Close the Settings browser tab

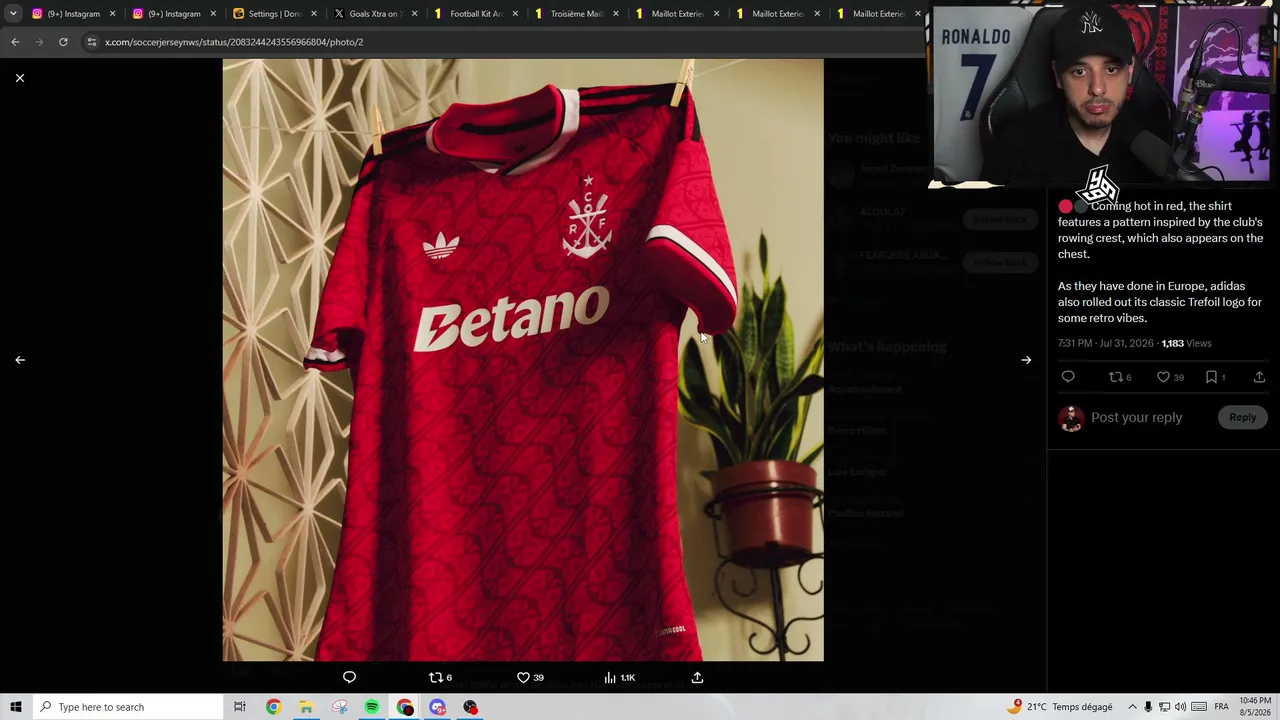pos(314,14)
